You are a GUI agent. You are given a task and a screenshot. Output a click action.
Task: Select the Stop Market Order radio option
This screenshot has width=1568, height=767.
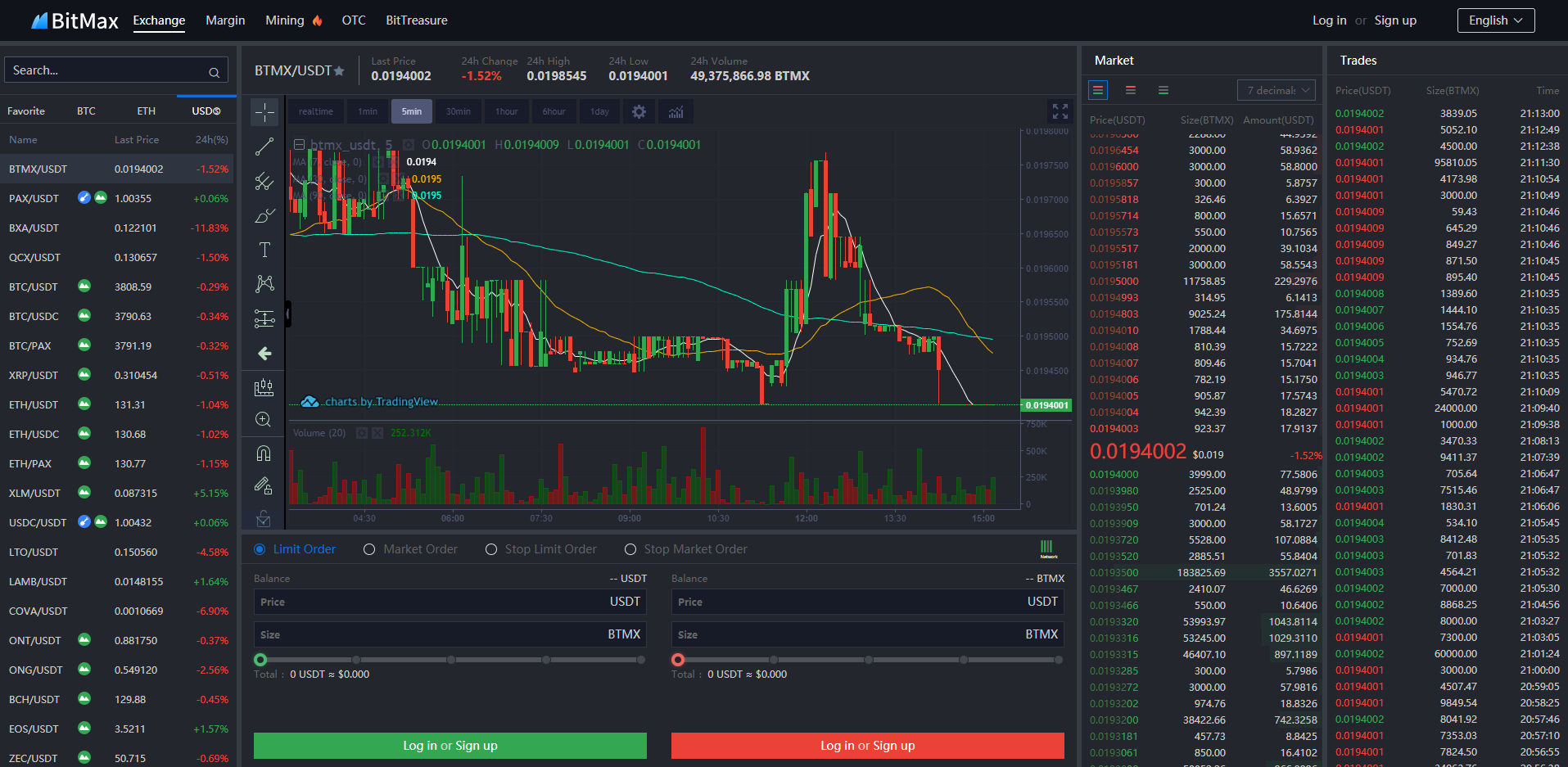pyautogui.click(x=630, y=549)
